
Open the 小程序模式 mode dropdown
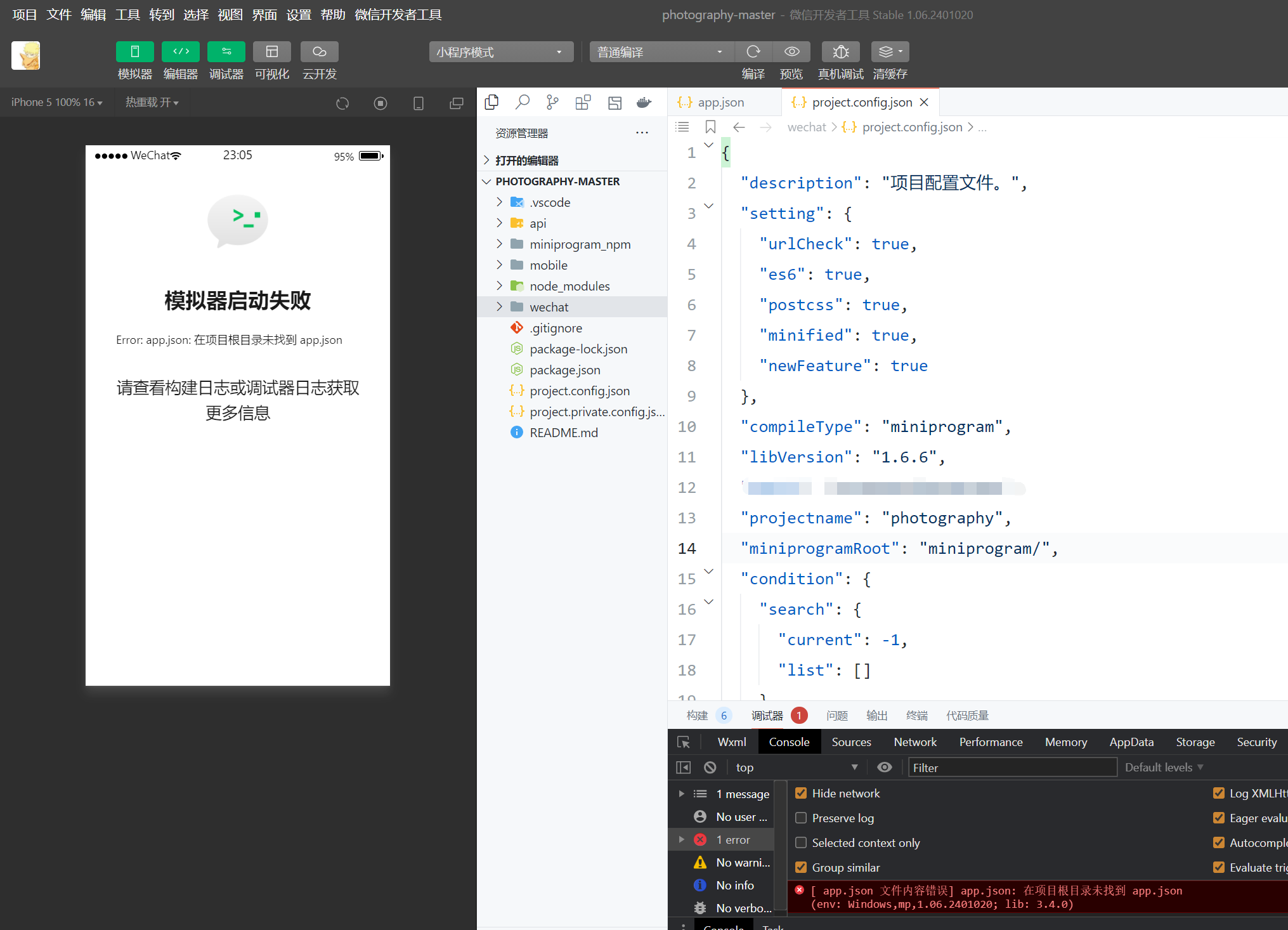pyautogui.click(x=501, y=52)
